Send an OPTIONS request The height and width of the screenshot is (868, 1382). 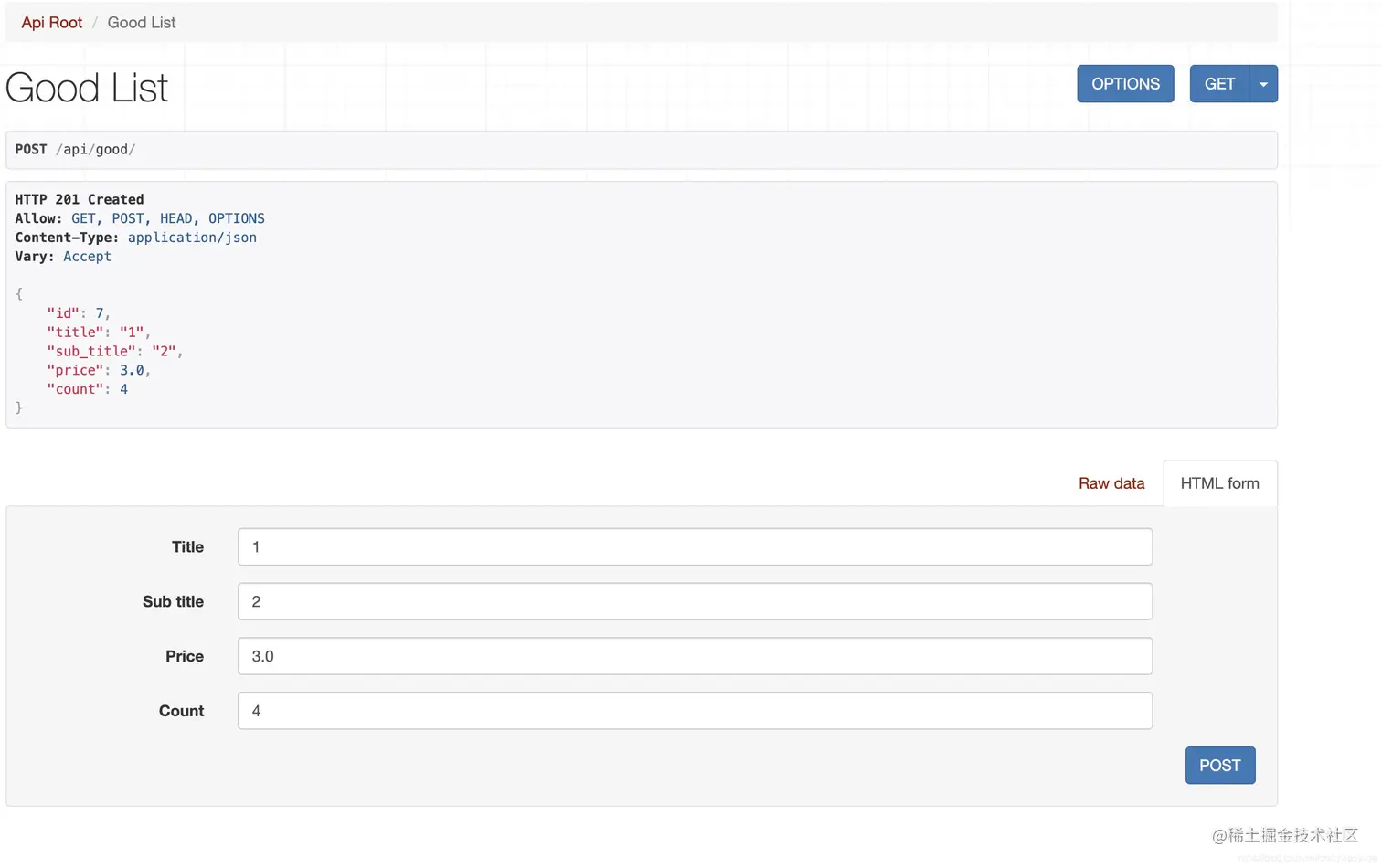[1125, 84]
